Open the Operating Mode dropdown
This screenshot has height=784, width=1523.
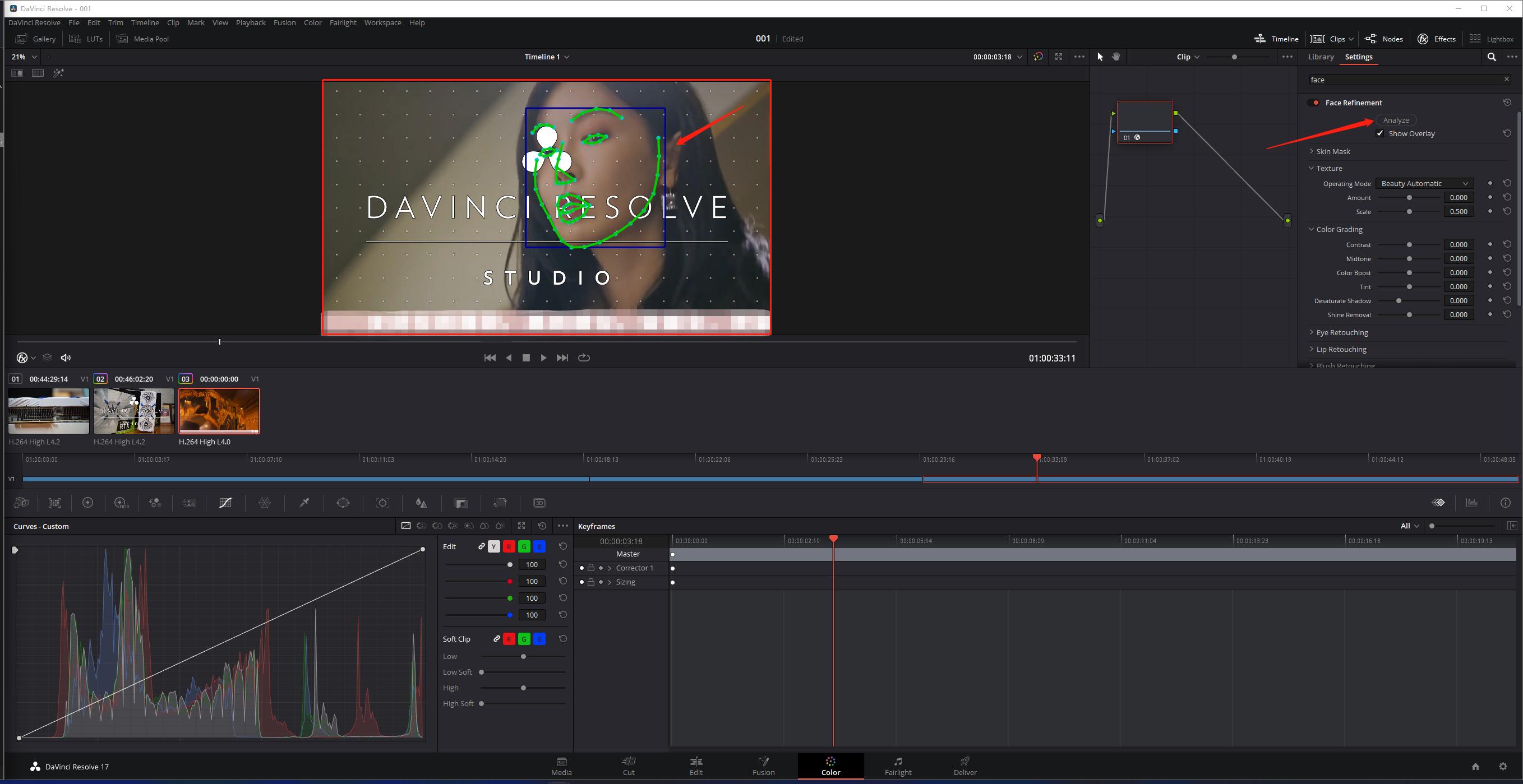[x=1424, y=183]
